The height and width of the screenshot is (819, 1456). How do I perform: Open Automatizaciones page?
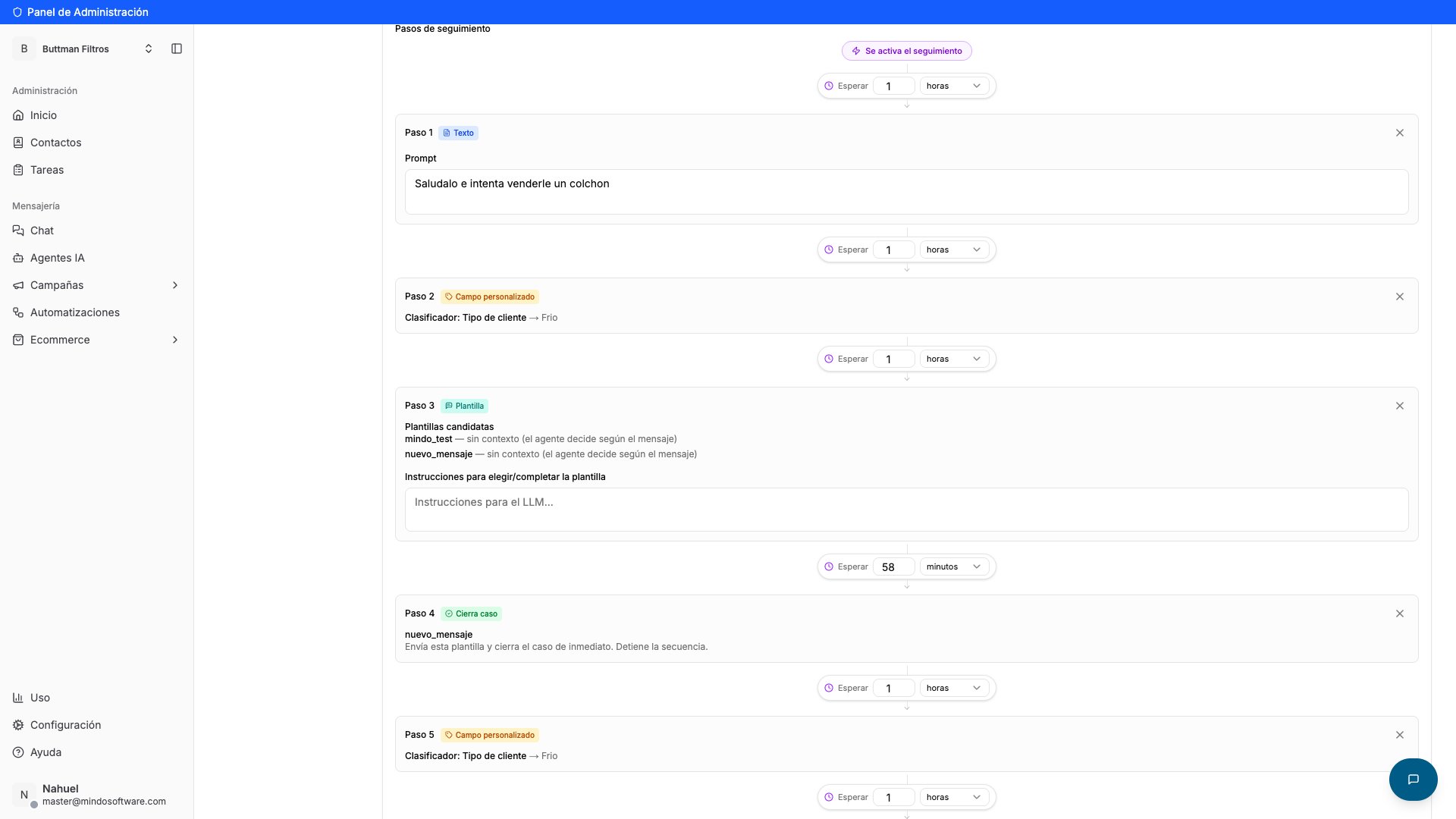[97, 312]
